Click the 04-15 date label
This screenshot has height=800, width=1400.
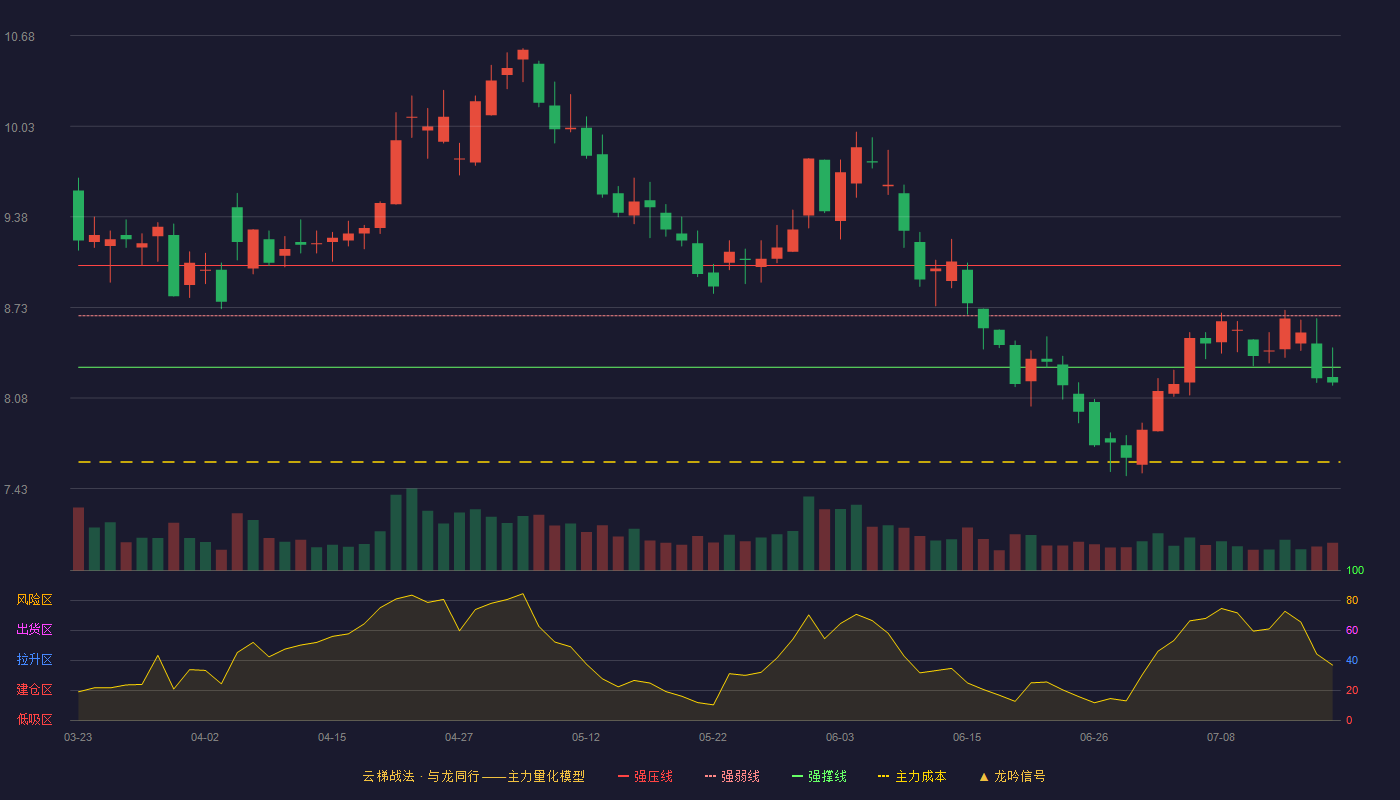coord(332,737)
